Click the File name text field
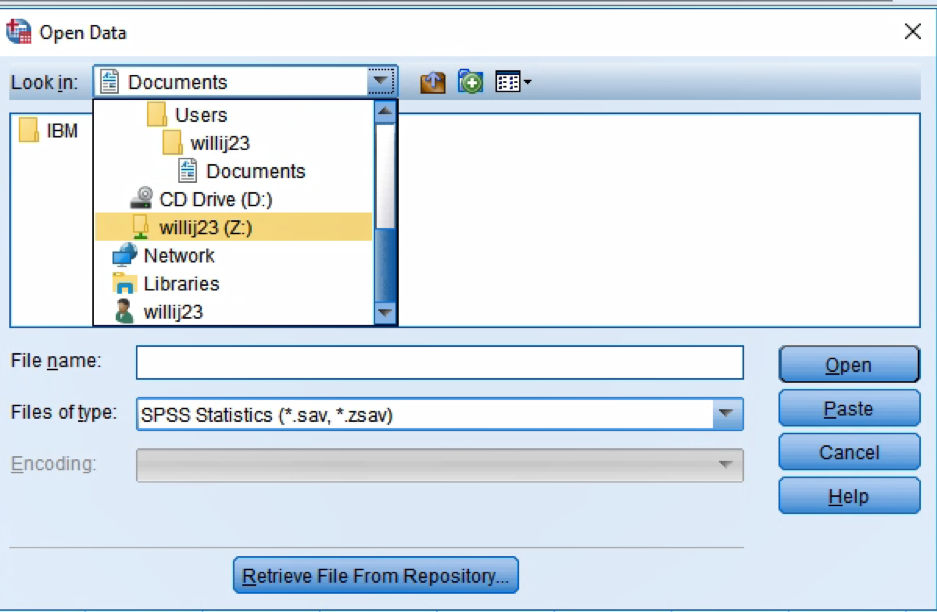Image resolution: width=937 pixels, height=612 pixels. 439,362
